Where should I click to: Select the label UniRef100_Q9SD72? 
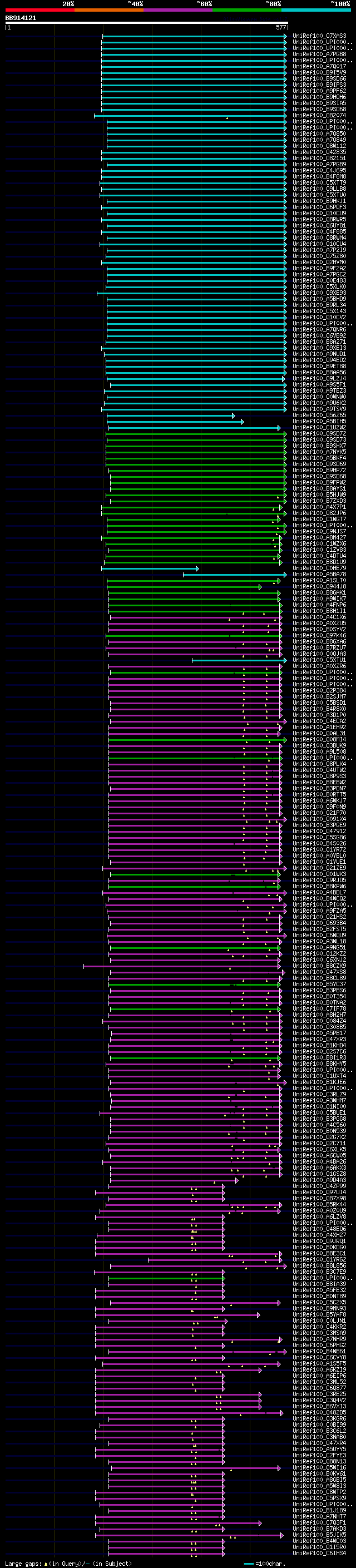click(x=319, y=433)
